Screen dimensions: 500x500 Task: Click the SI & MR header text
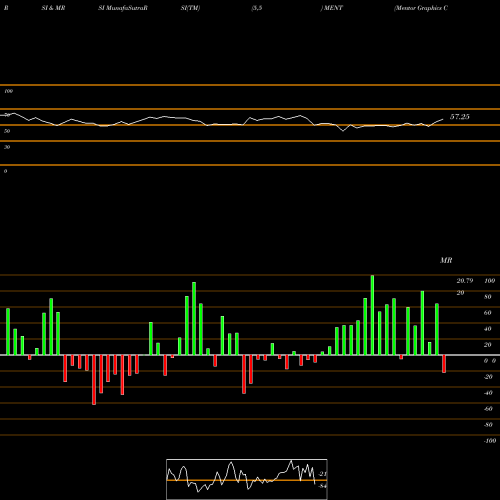click(x=53, y=8)
